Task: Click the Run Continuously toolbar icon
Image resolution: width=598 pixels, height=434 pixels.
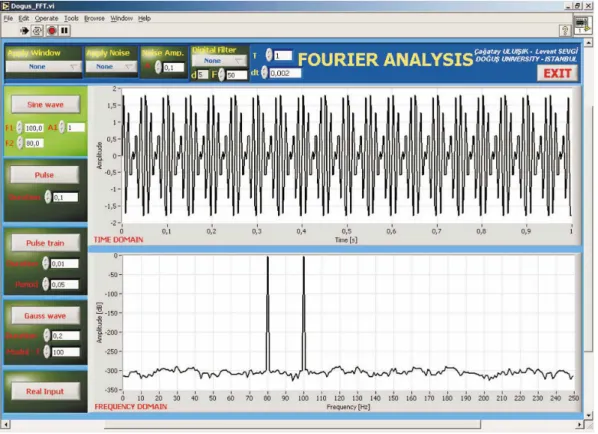Action: coord(37,31)
